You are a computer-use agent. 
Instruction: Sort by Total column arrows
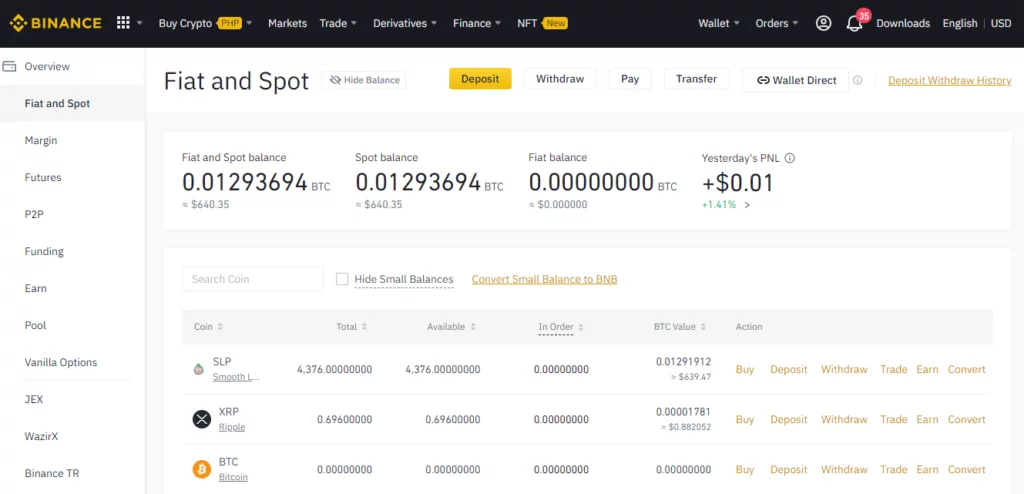coord(364,327)
